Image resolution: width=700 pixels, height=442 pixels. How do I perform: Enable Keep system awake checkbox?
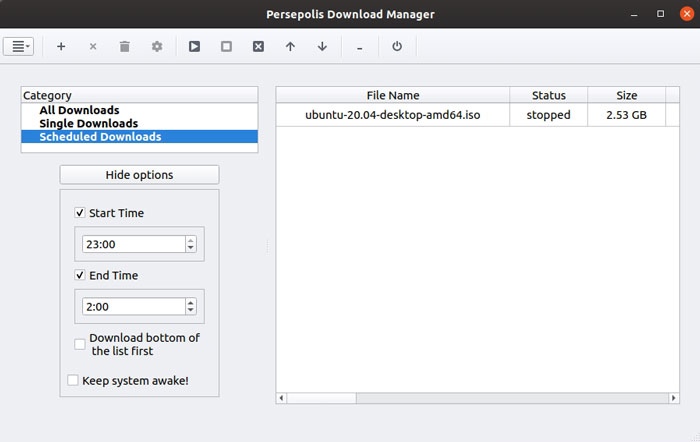point(73,380)
